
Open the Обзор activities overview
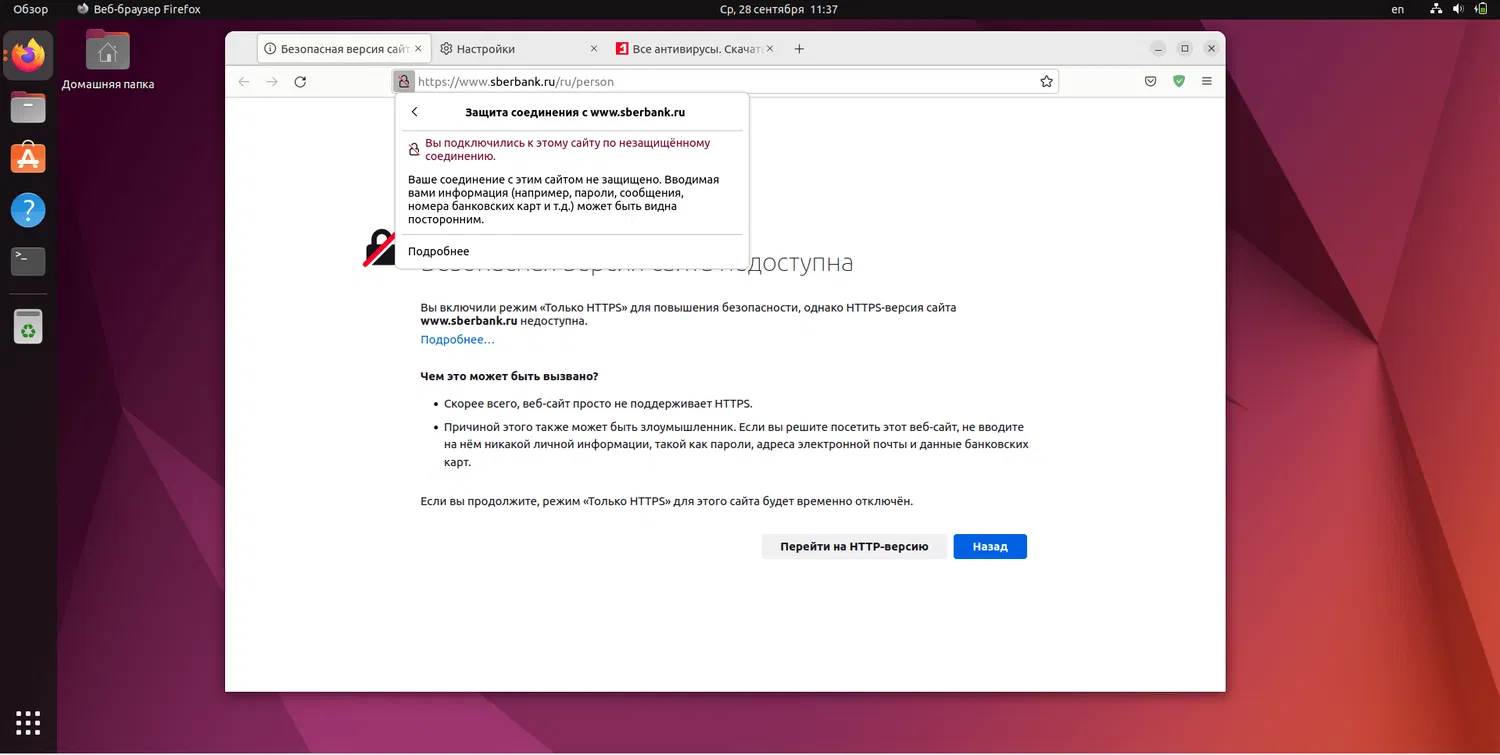click(30, 9)
